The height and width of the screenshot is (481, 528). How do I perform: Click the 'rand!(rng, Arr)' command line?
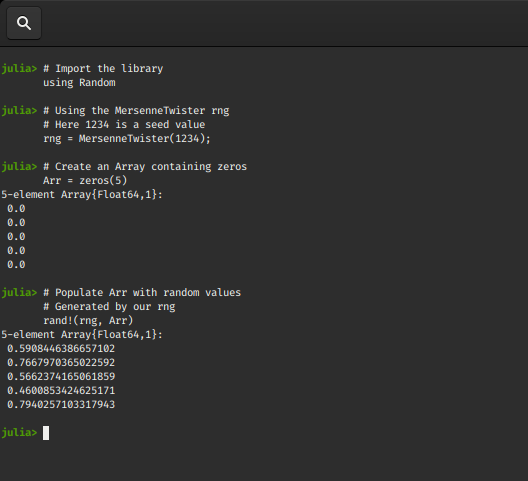88,321
